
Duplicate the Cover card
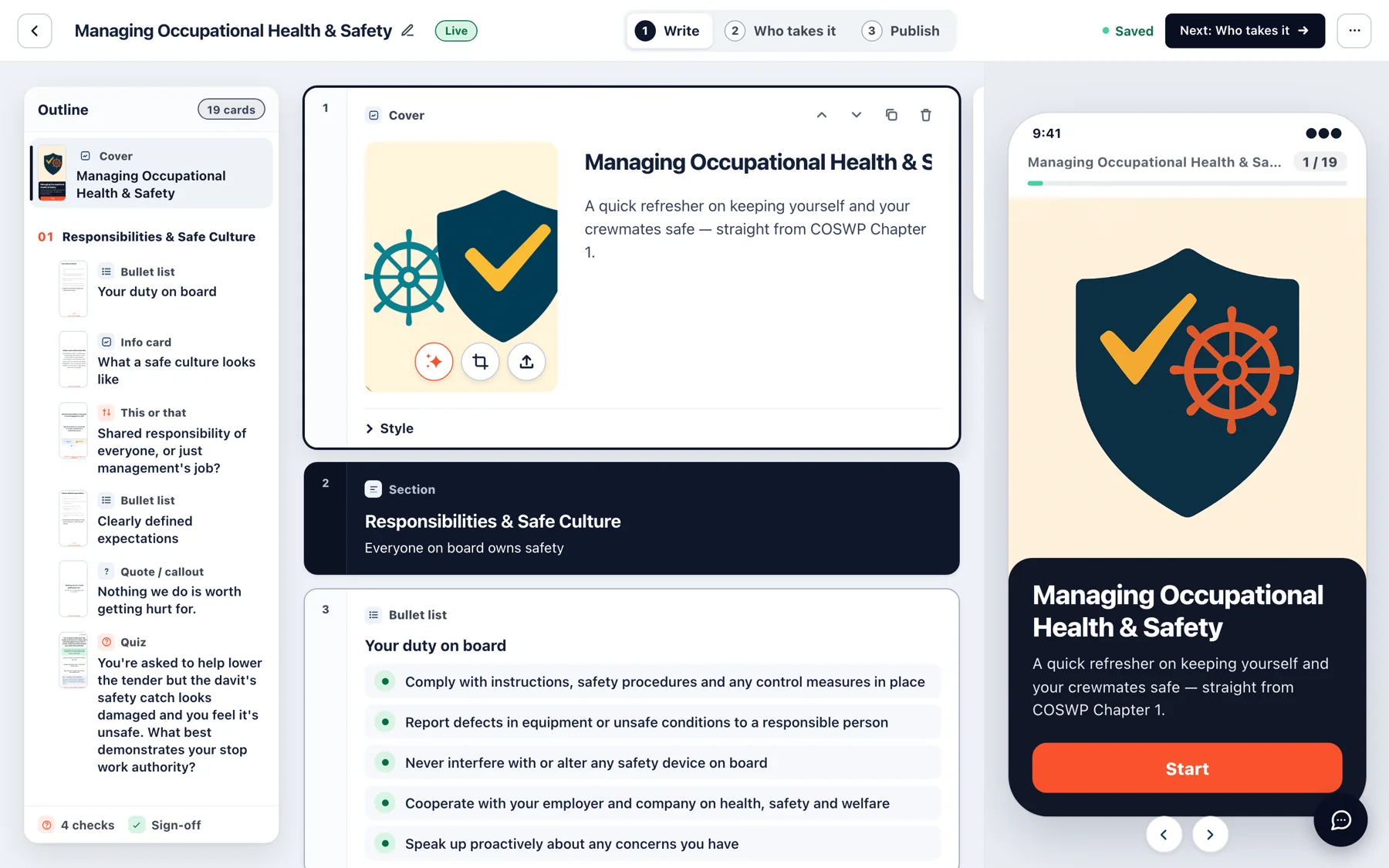click(x=891, y=115)
